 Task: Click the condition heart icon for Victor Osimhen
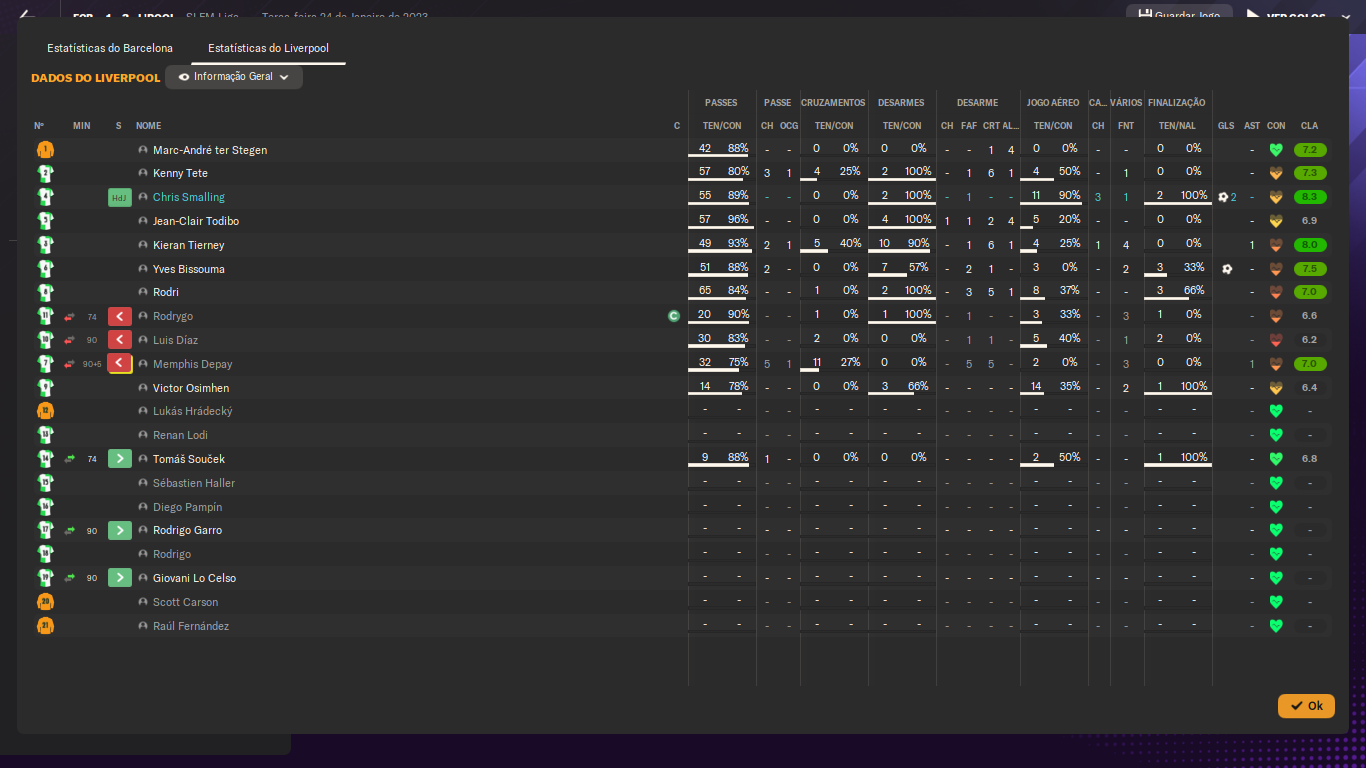1276,388
